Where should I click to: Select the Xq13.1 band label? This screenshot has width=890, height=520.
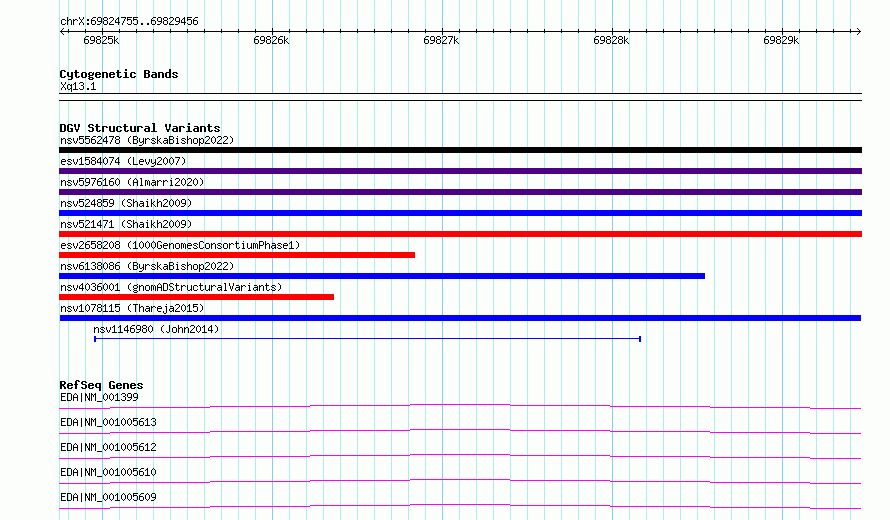tap(78, 87)
